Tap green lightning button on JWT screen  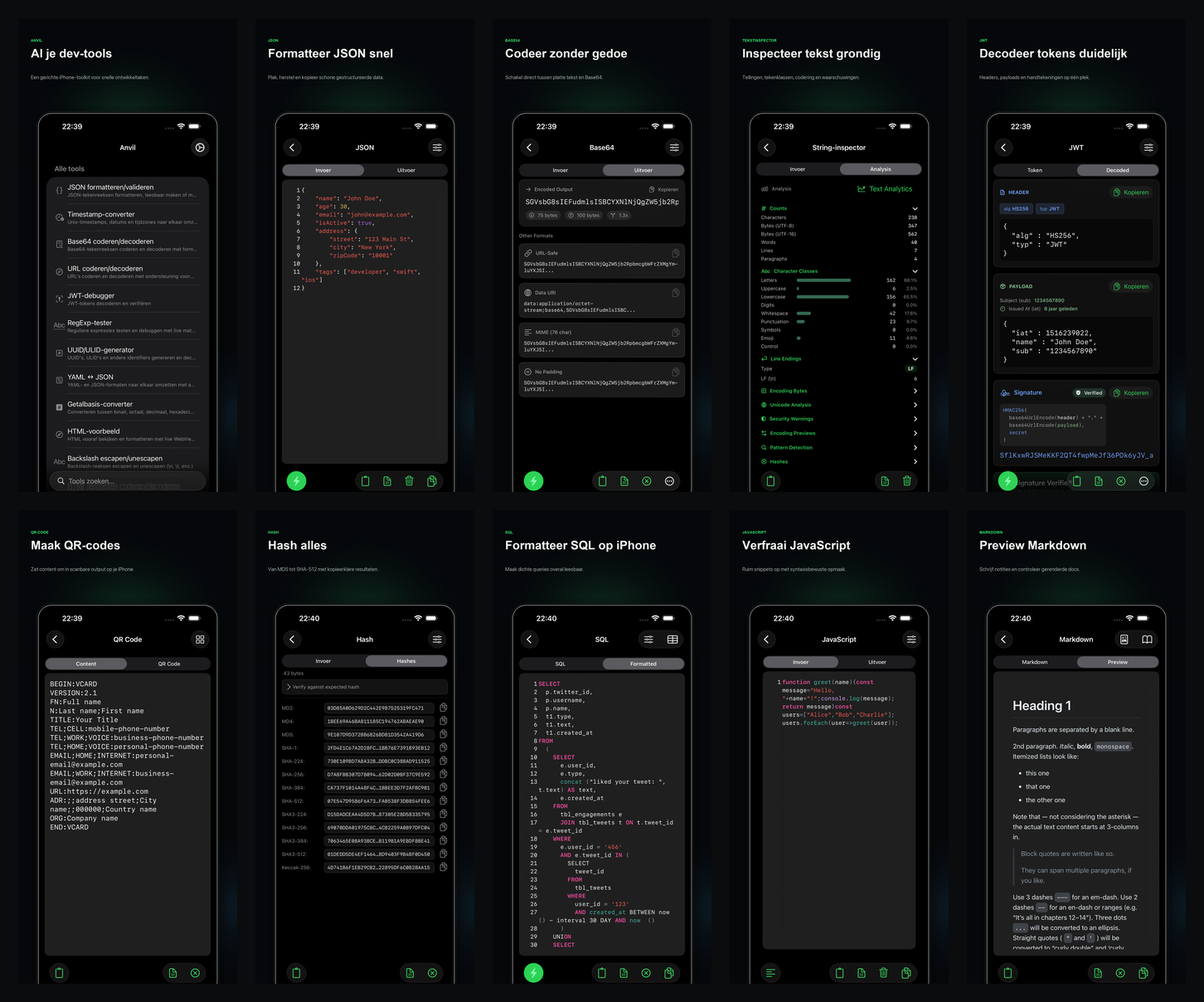tap(1007, 481)
